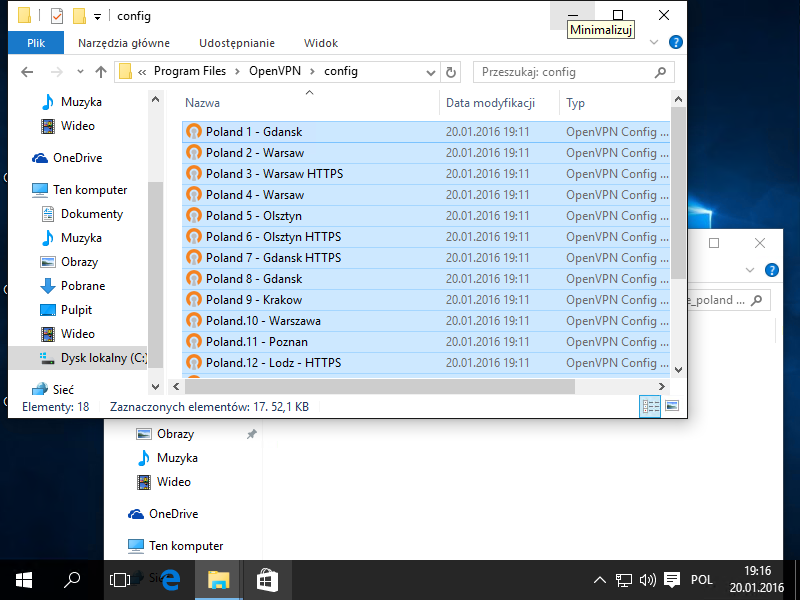Expand the ribbon with the chevron
The image size is (800, 600).
[x=654, y=42]
